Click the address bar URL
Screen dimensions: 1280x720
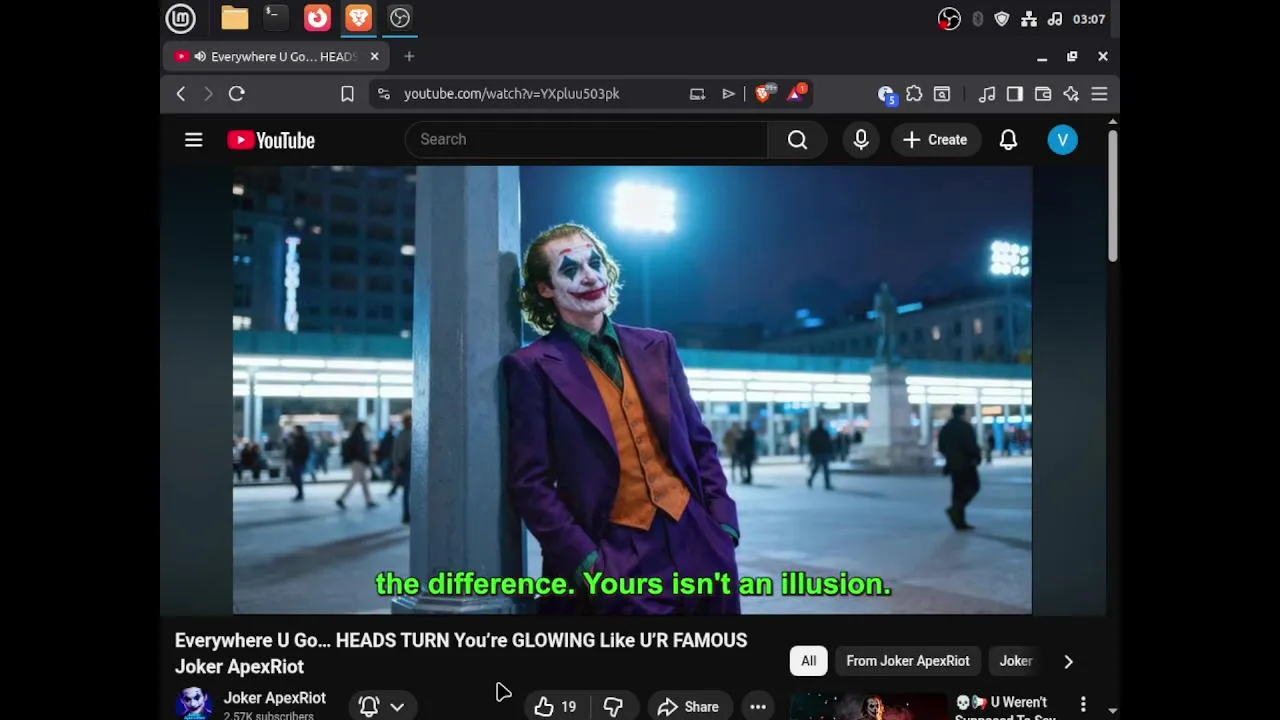coord(511,93)
